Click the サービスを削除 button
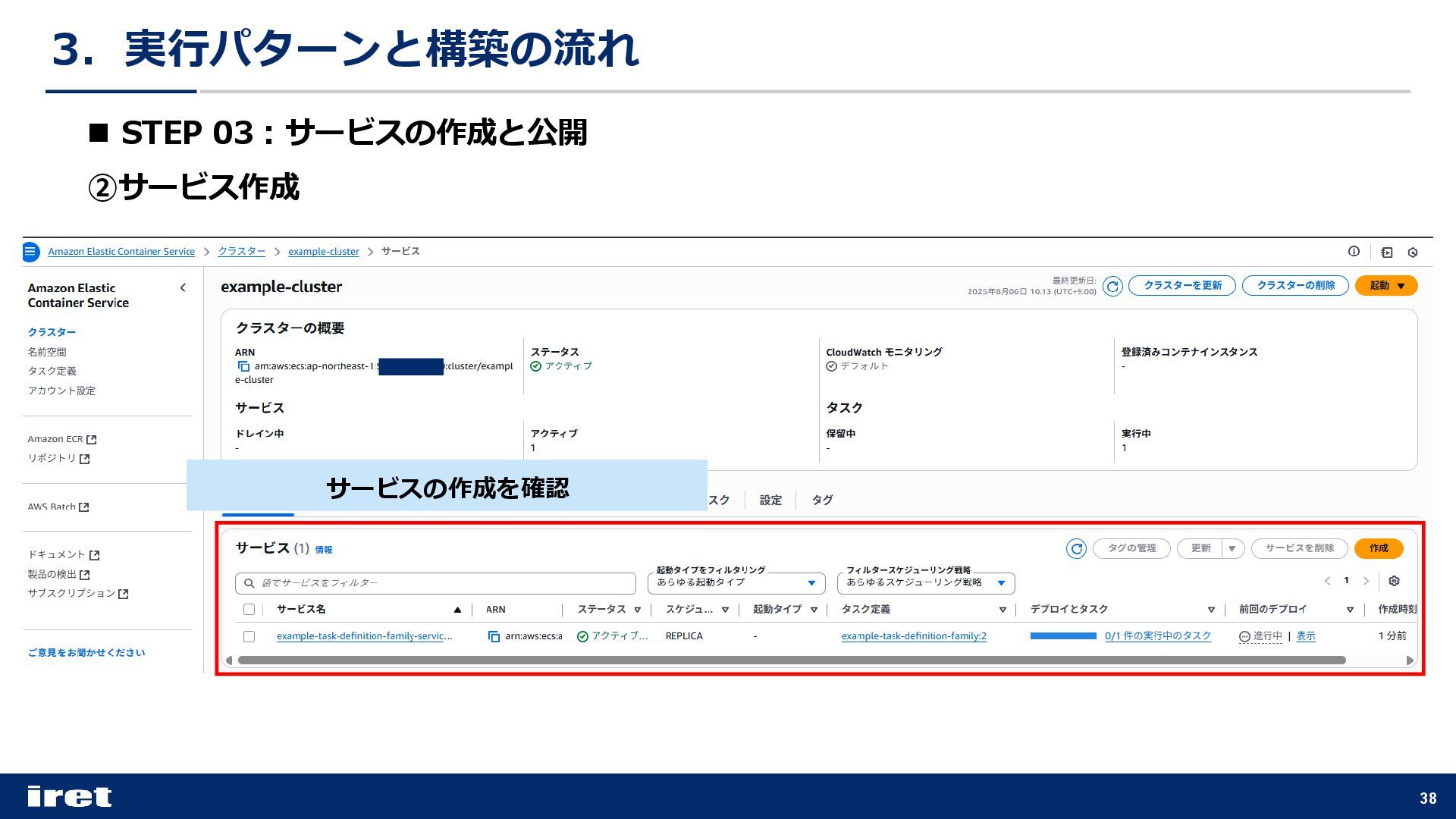This screenshot has width=1456, height=819. point(1299,548)
